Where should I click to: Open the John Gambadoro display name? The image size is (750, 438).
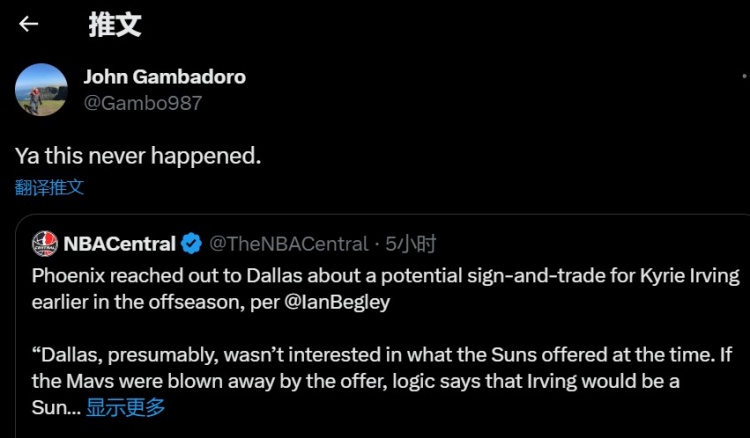(164, 77)
